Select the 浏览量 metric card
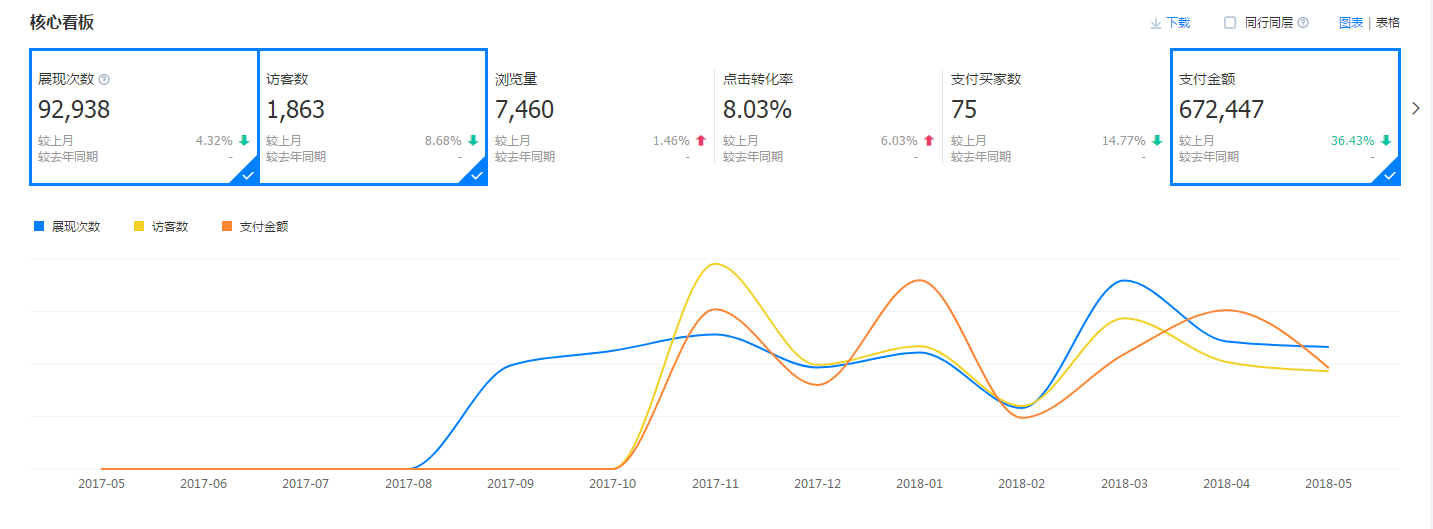 [x=600, y=117]
